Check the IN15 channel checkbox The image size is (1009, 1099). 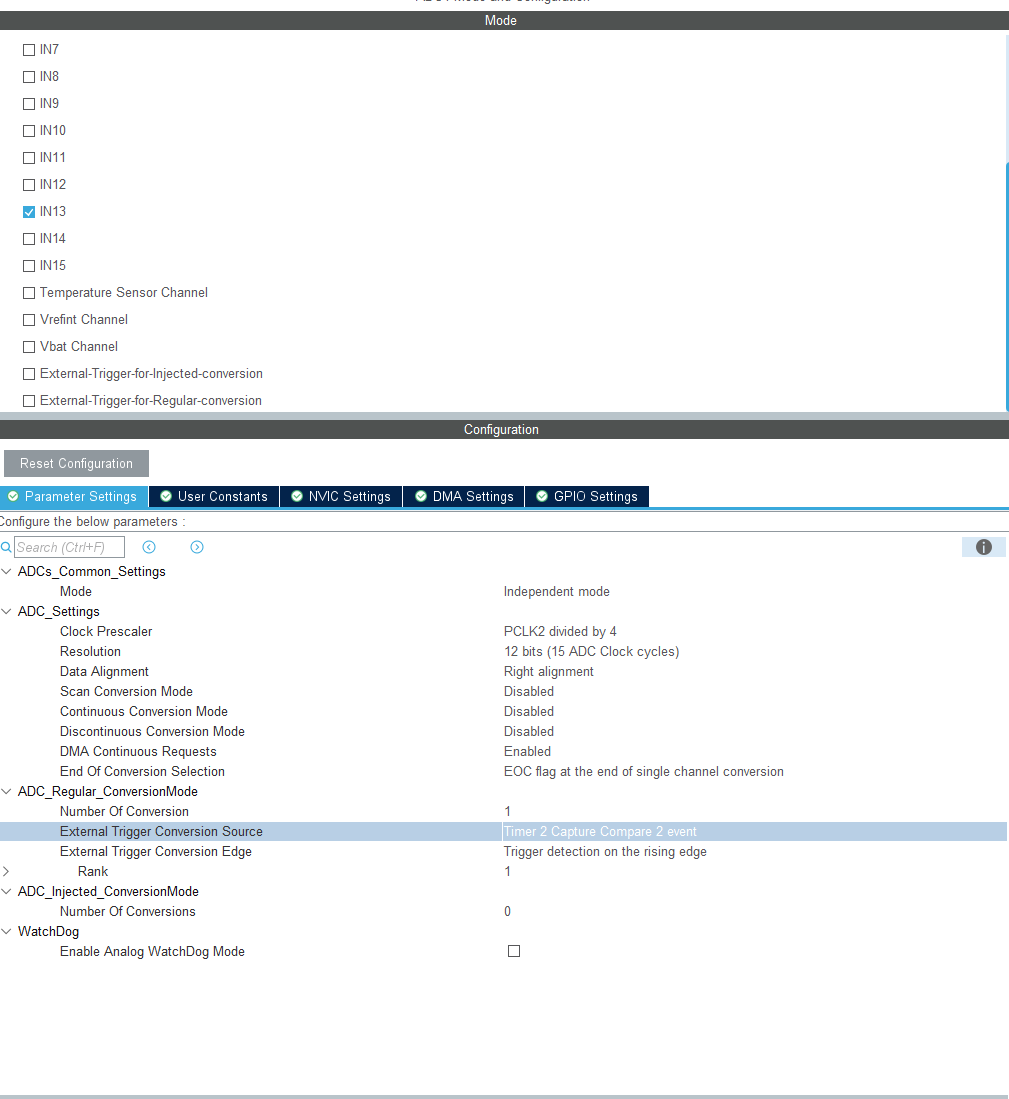29,266
